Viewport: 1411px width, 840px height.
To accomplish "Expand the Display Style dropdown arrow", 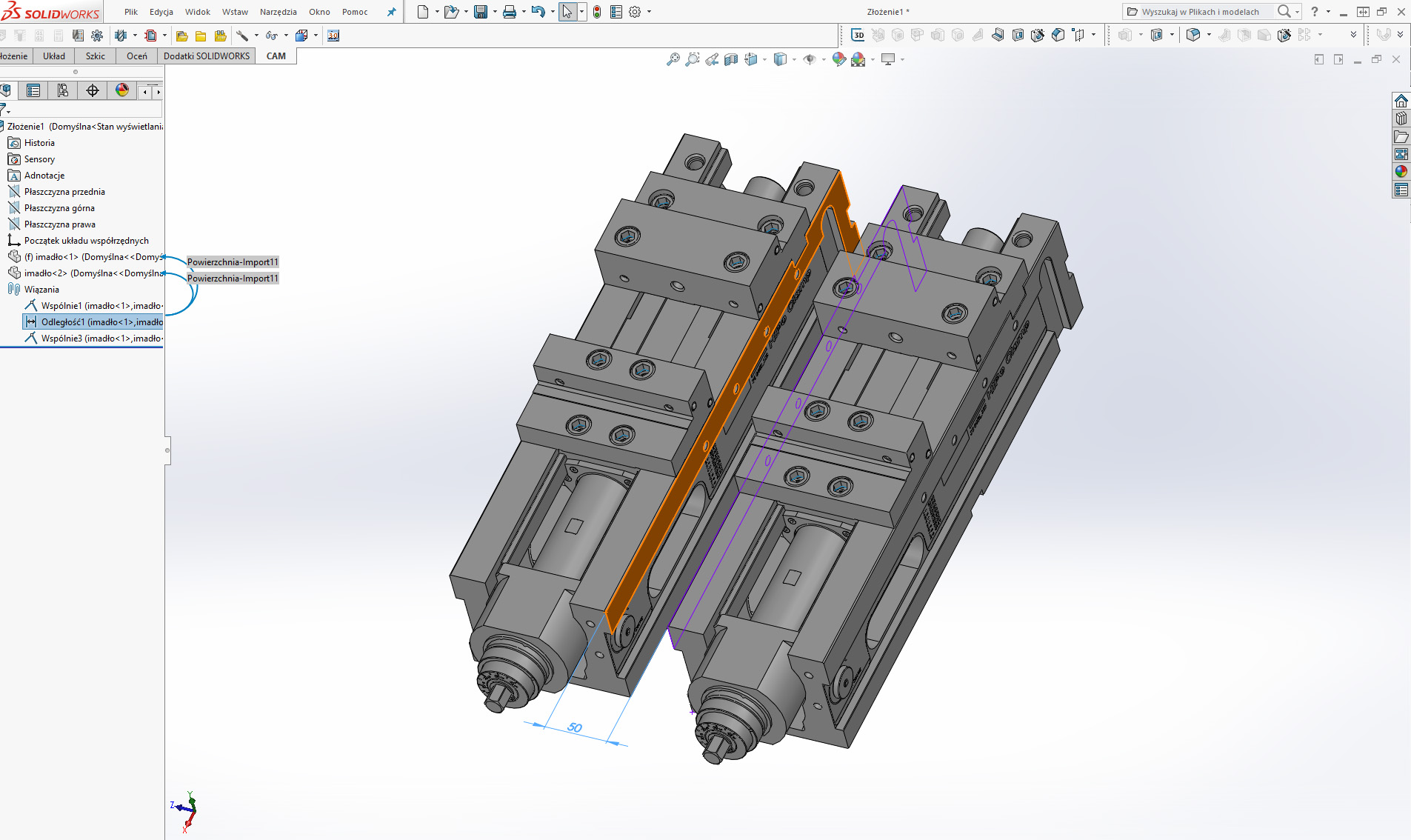I will tap(794, 59).
